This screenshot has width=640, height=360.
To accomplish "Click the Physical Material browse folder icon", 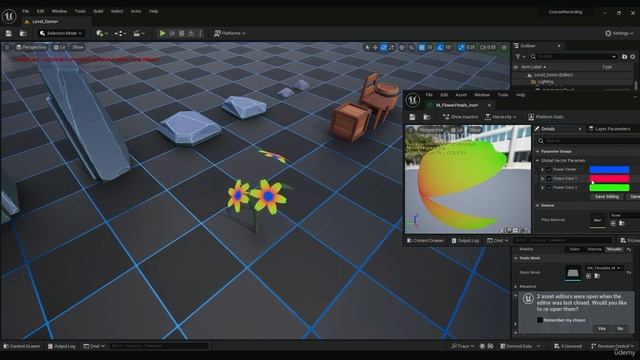I will (622, 223).
